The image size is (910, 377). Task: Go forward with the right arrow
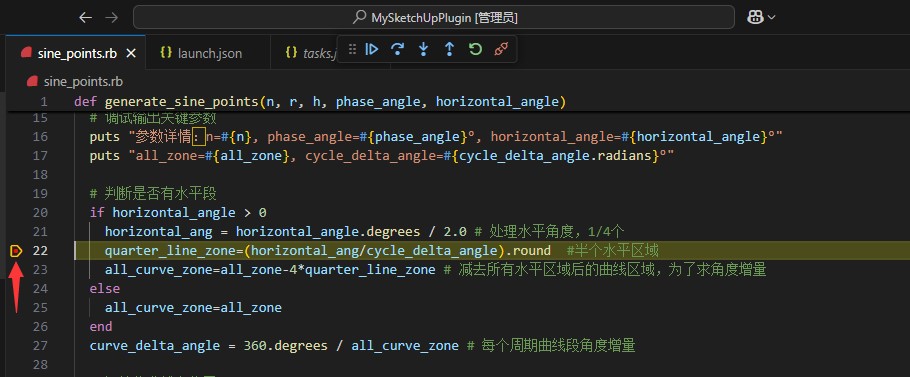click(111, 17)
